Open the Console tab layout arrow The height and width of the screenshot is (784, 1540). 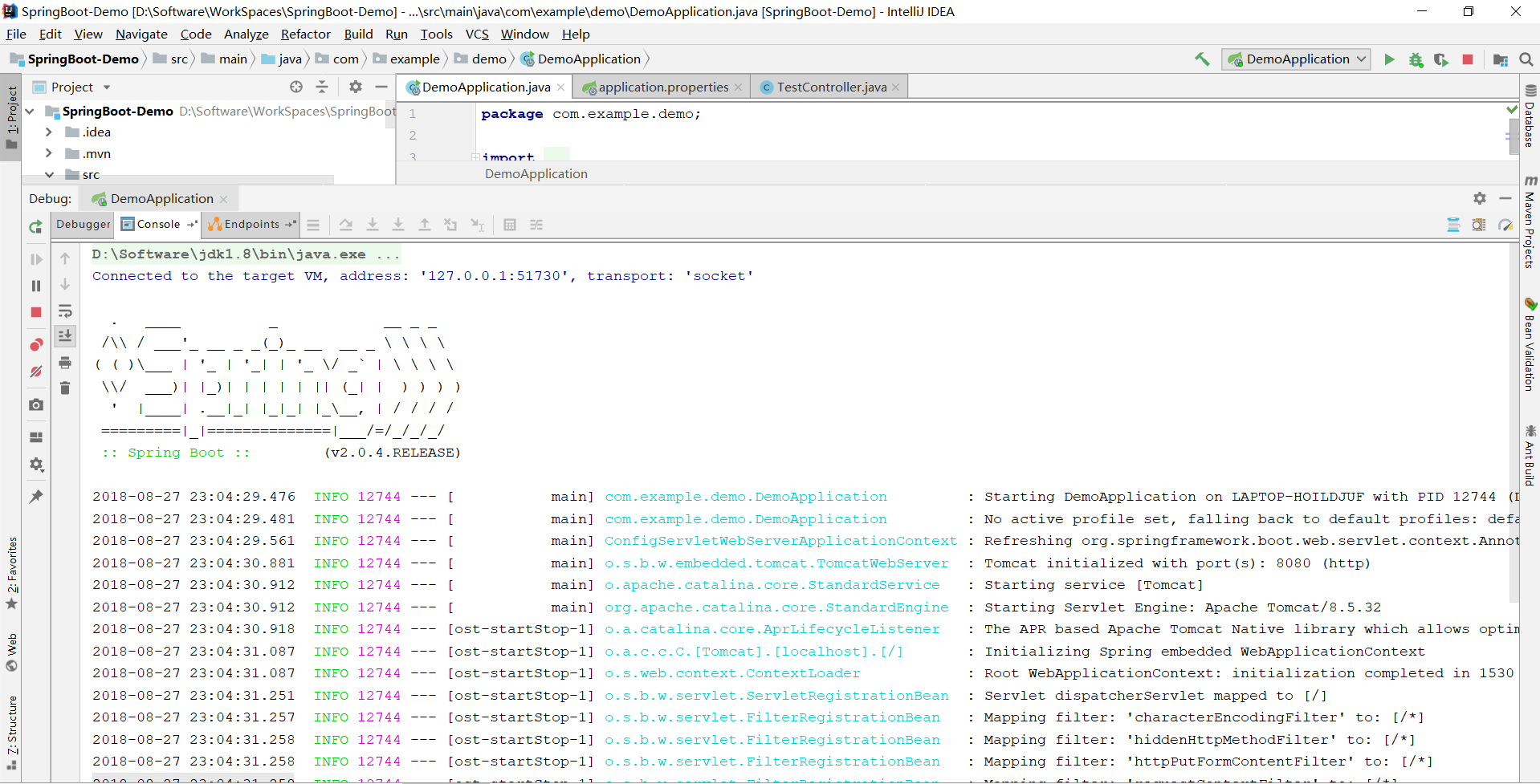tap(192, 225)
